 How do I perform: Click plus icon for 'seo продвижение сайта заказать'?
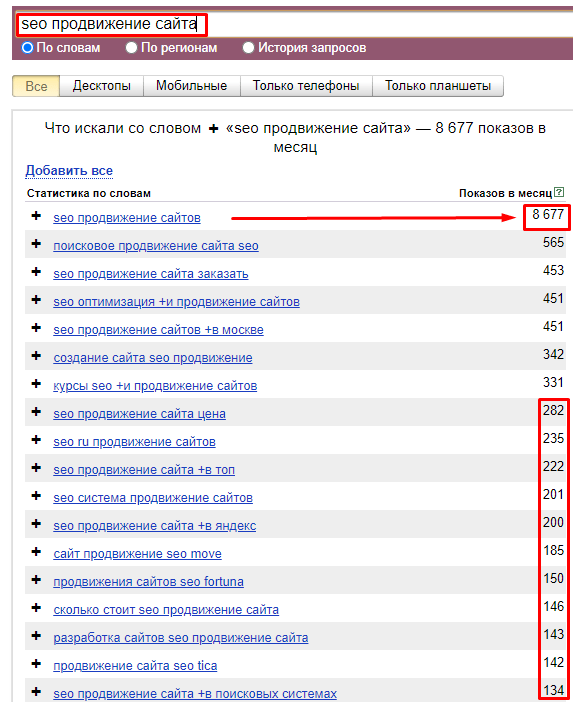coord(36,272)
